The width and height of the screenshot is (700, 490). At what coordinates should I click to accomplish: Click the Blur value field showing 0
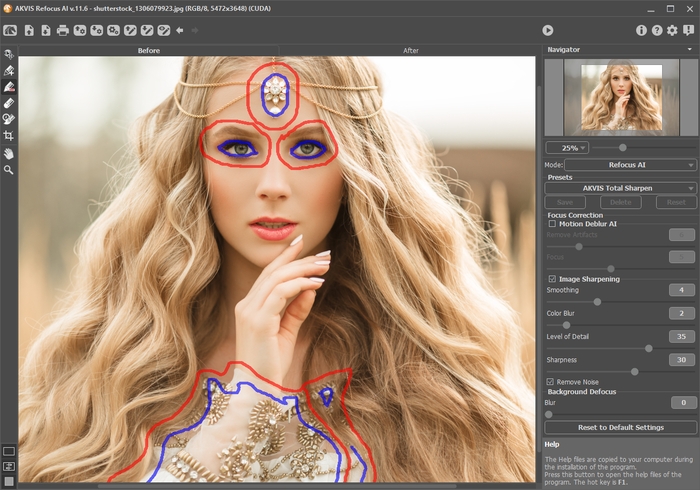point(683,403)
